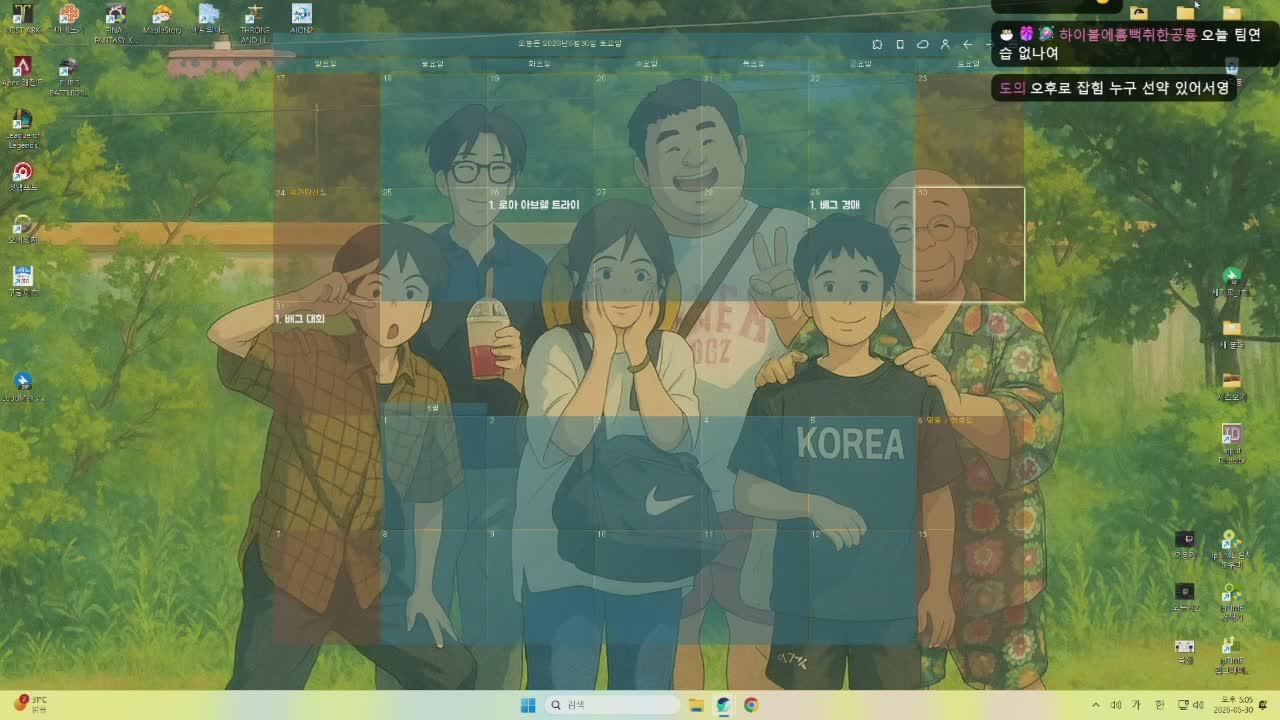1280x720 pixels.
Task: Open the weather widget showing 31°C
Action: (x=30, y=704)
